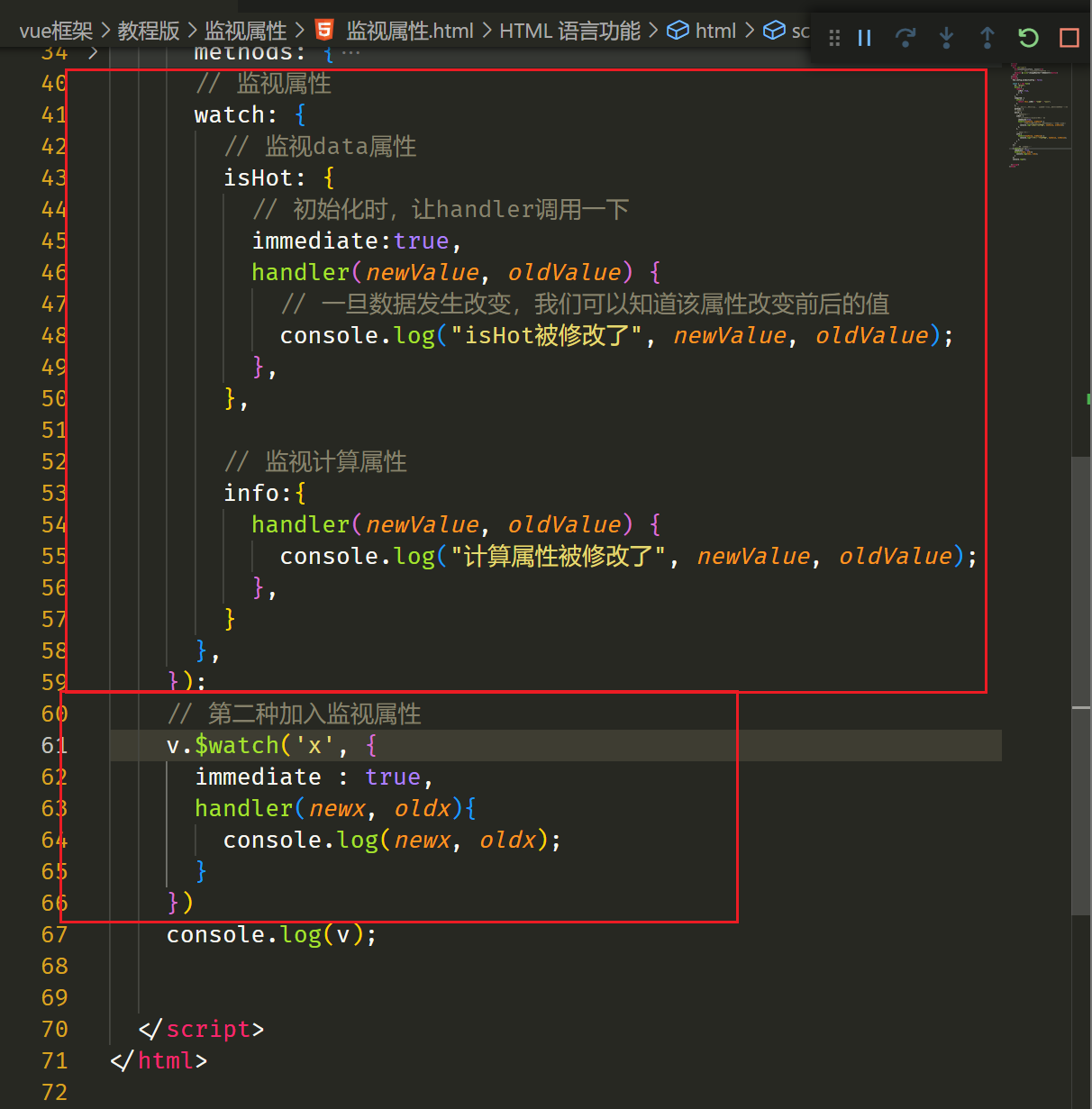Select HTML 语言功能 breadcrumb
The image size is (1092, 1109).
(x=569, y=31)
